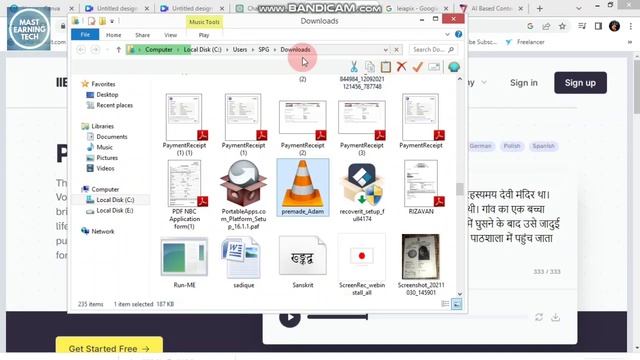Click the orange checkmark Properties icon
The width and height of the screenshot is (640, 360).
[x=418, y=67]
